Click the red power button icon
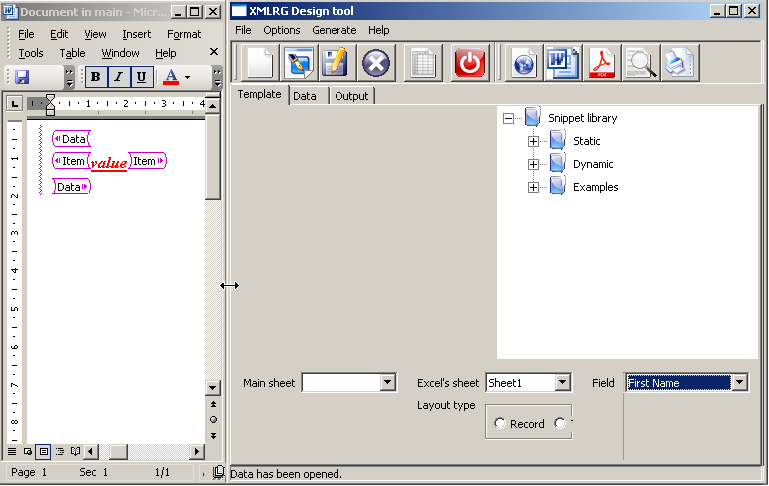Viewport: 769px width, 486px height. 470,63
